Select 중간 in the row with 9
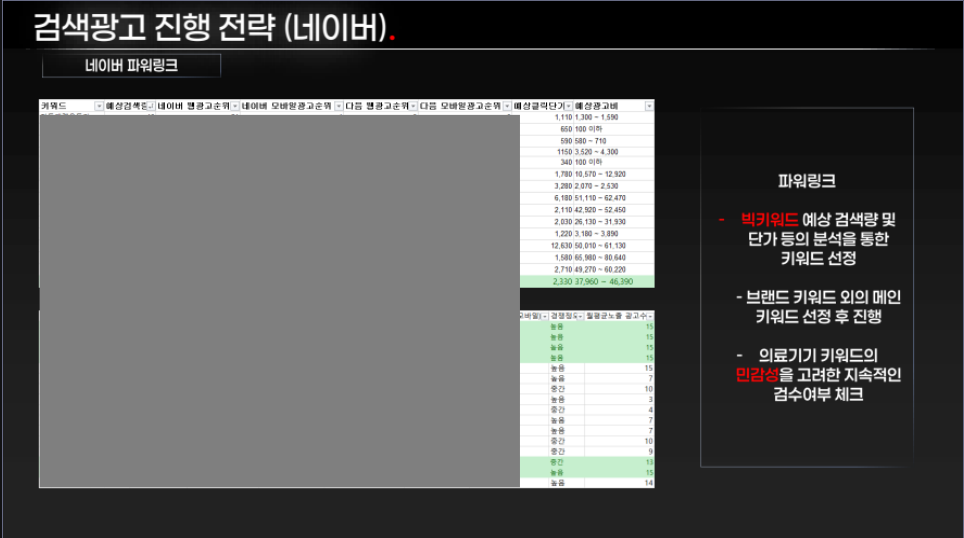 (x=557, y=452)
